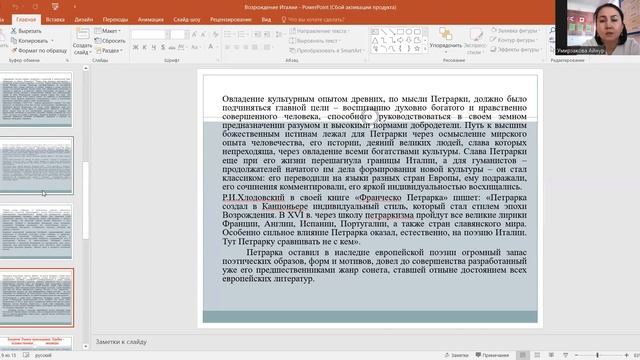The height and width of the screenshot is (360, 640).
Task: Click the Increase font size icon
Action: (x=194, y=35)
